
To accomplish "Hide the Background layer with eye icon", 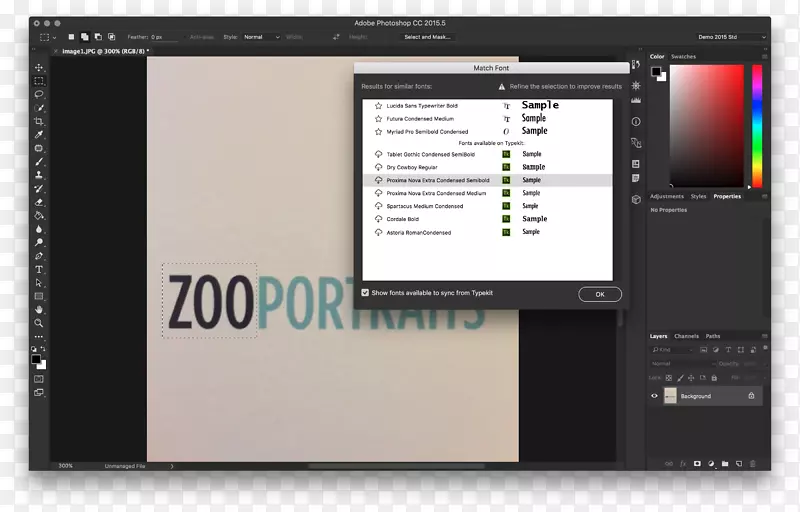I will coord(655,396).
